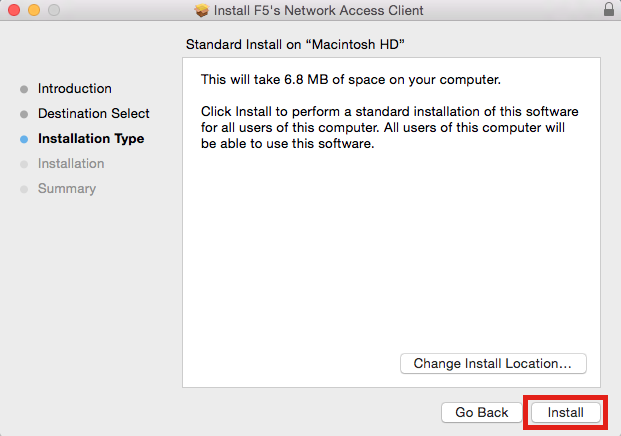
Task: Click the blue bullet beside Installation Type
Action: click(24, 139)
